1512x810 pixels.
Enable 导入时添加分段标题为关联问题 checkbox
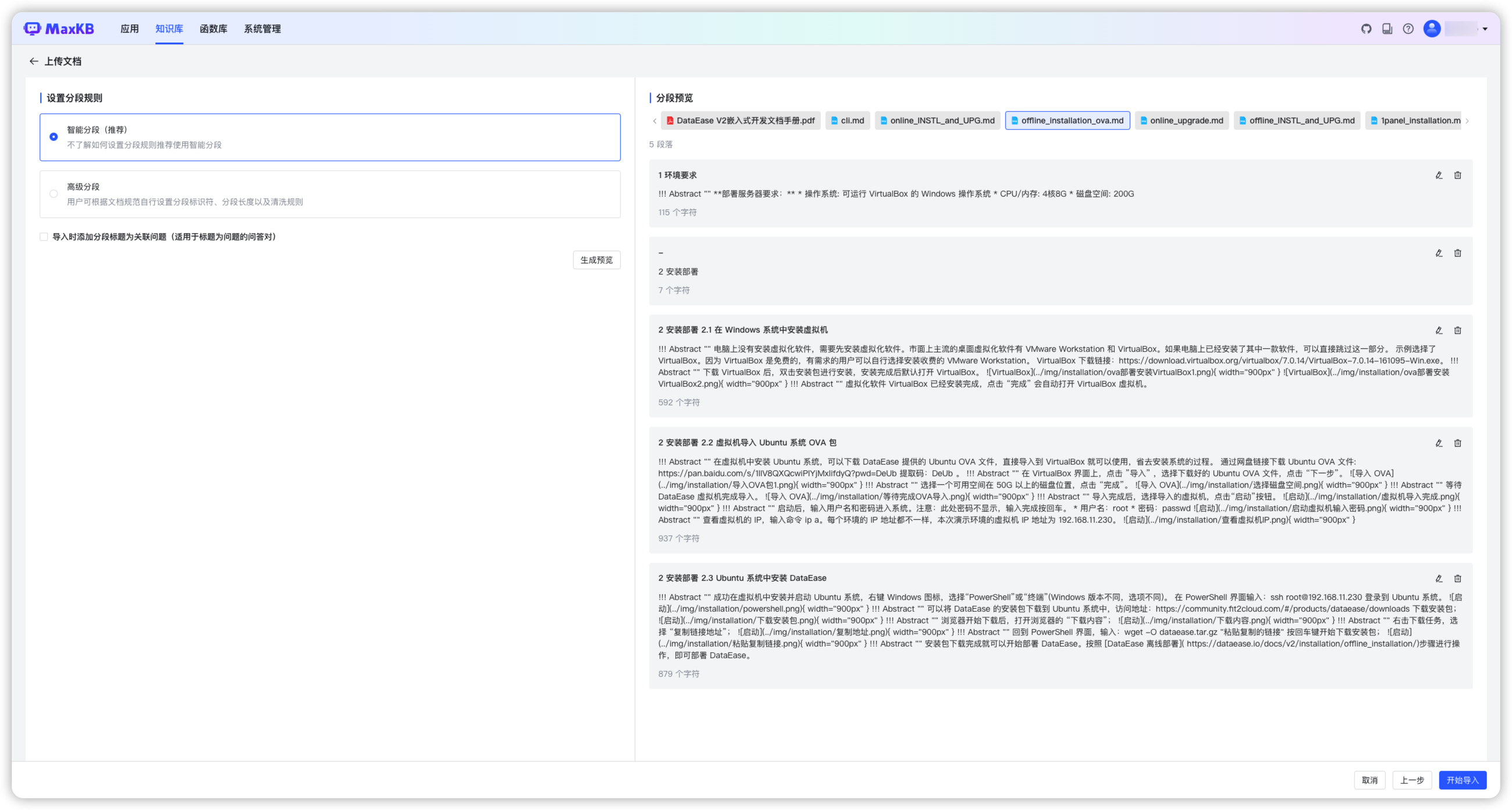(x=44, y=237)
